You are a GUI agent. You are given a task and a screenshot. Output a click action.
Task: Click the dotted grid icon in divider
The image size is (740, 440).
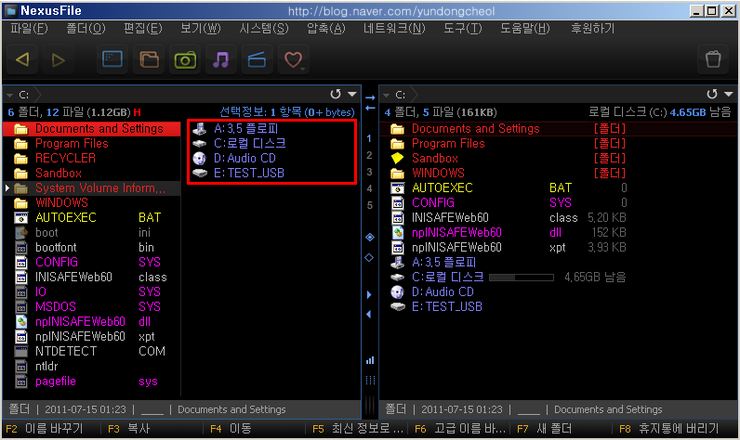click(x=370, y=380)
